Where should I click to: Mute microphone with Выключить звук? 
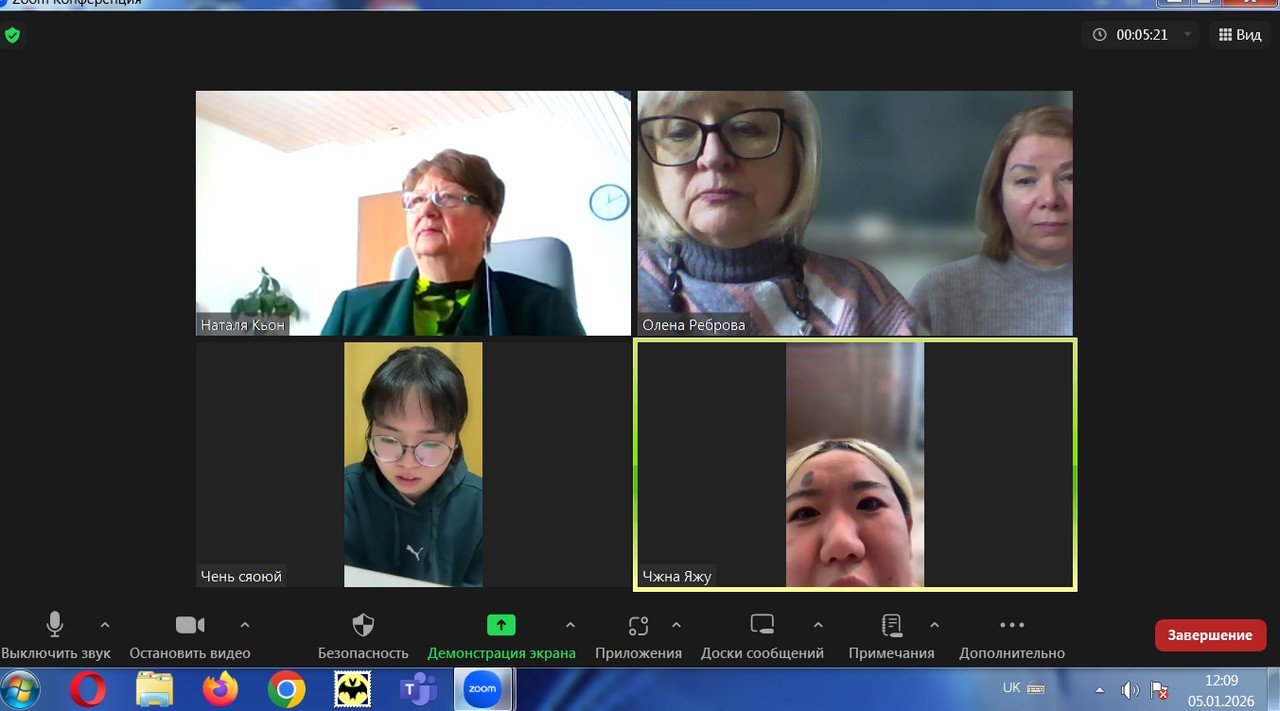[55, 626]
